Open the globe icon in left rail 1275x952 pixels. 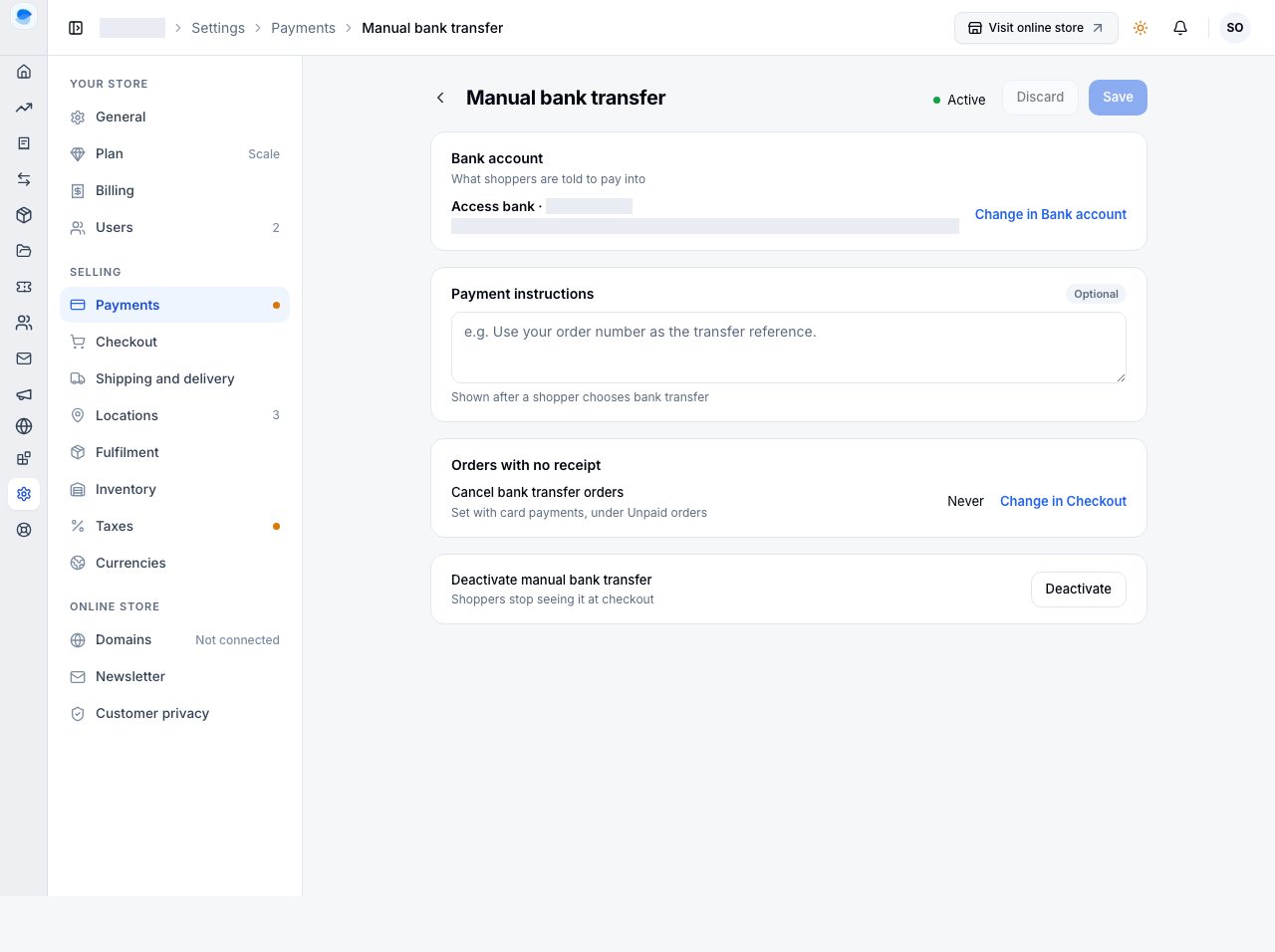point(24,426)
